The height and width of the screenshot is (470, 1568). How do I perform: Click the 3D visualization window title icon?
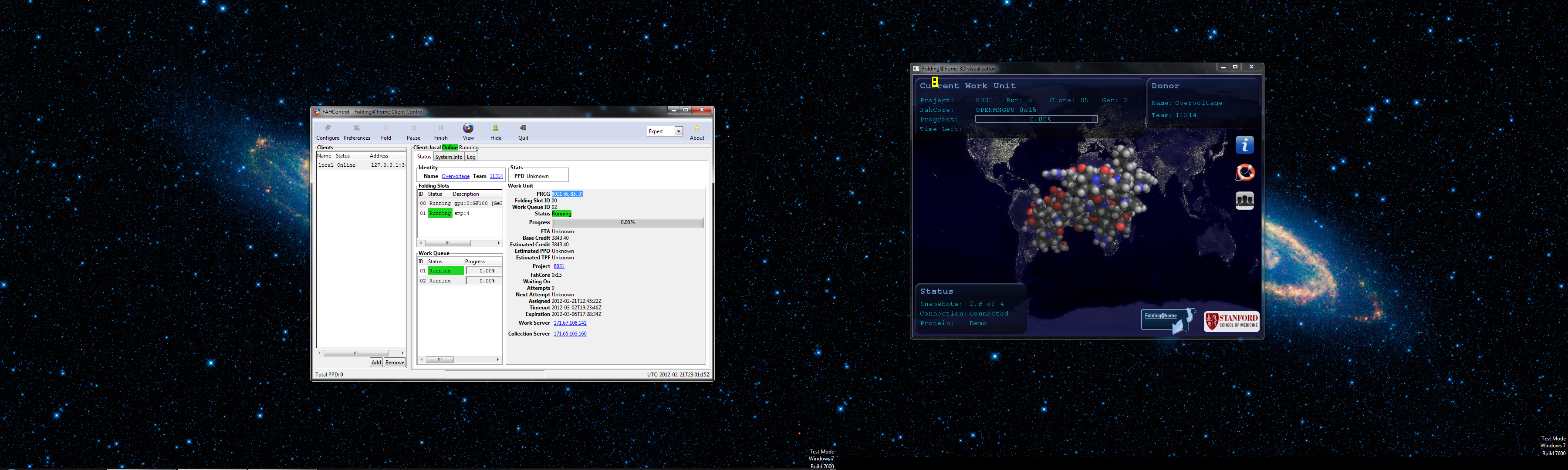pos(916,69)
